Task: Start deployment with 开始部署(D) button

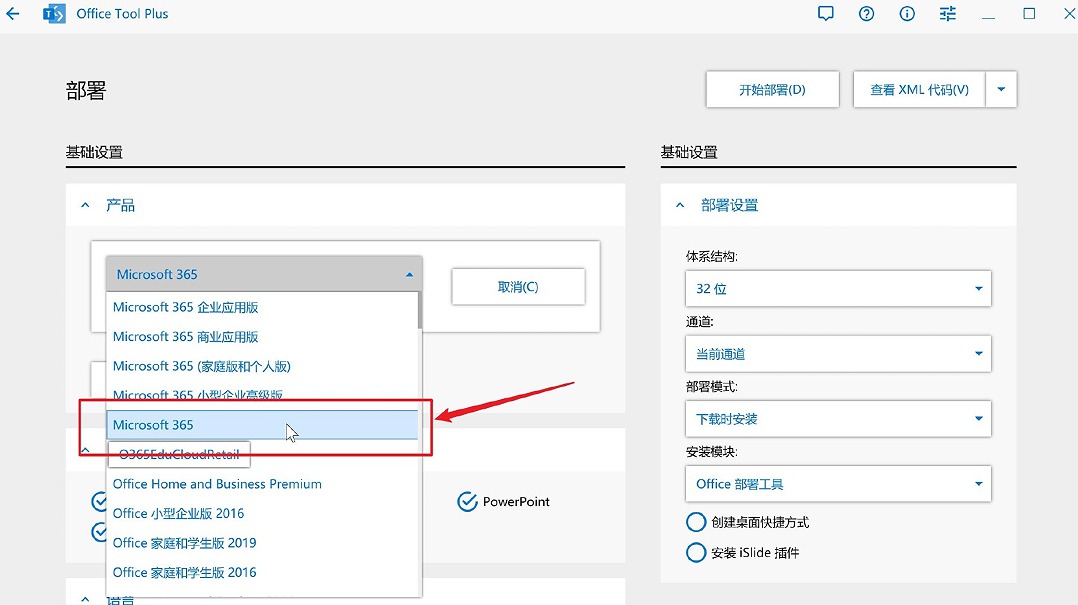Action: [772, 89]
